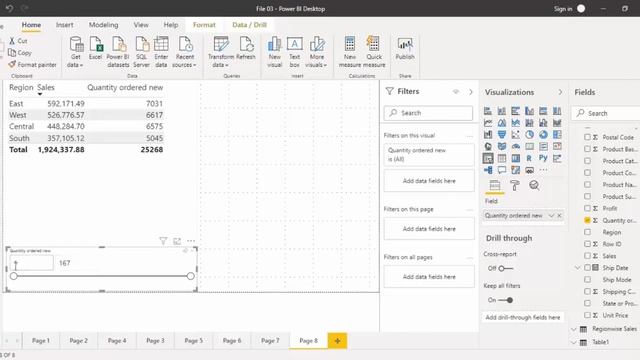
Task: Open the Analytics magnifier pane
Action: coord(534,186)
